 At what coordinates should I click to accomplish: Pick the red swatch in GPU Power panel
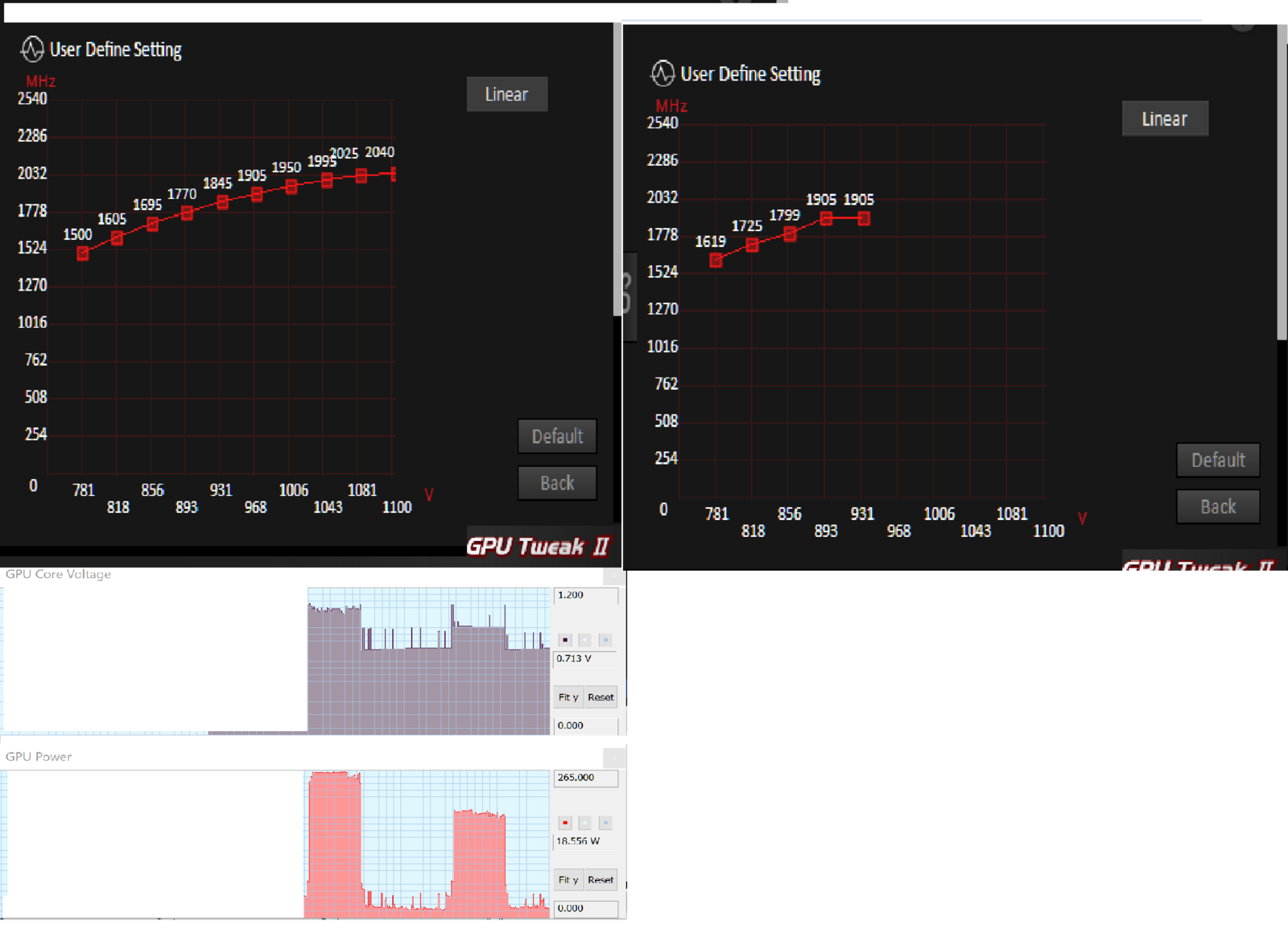[565, 823]
